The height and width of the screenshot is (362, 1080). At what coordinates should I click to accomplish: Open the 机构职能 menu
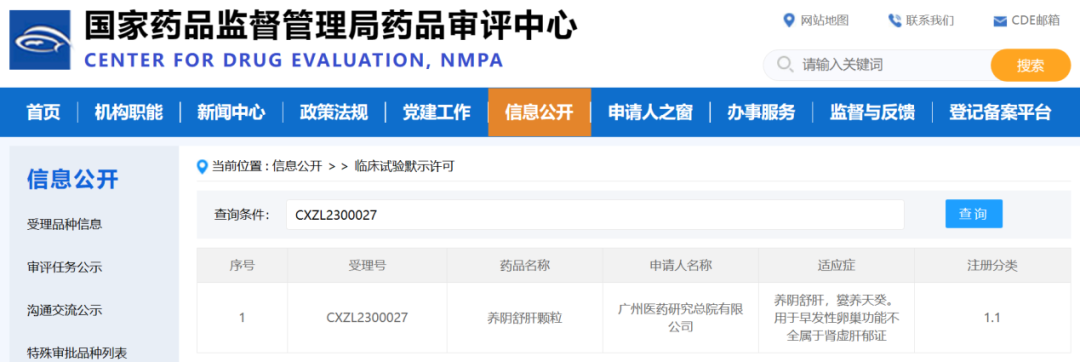click(x=129, y=112)
